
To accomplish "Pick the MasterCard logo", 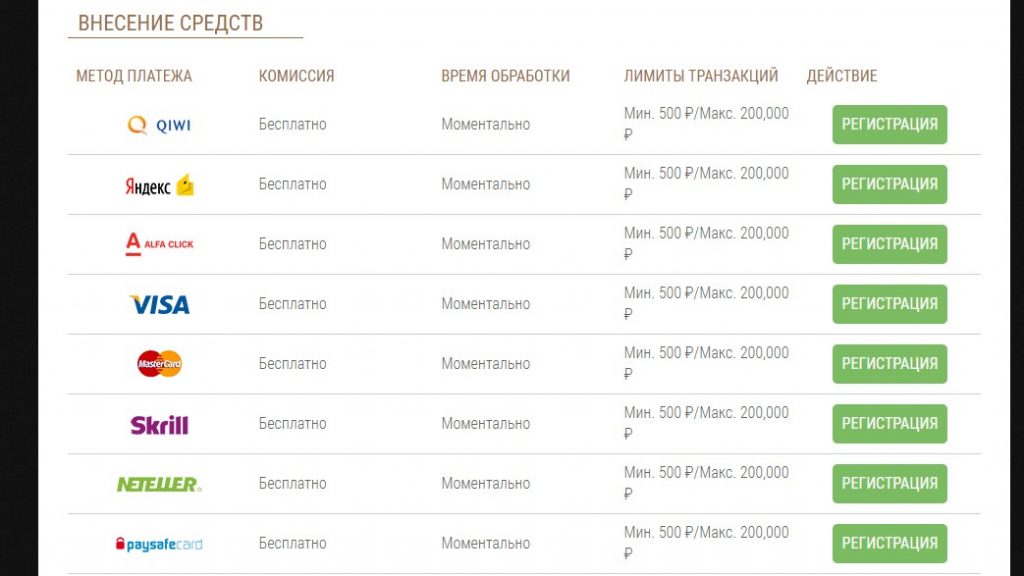I will [159, 364].
